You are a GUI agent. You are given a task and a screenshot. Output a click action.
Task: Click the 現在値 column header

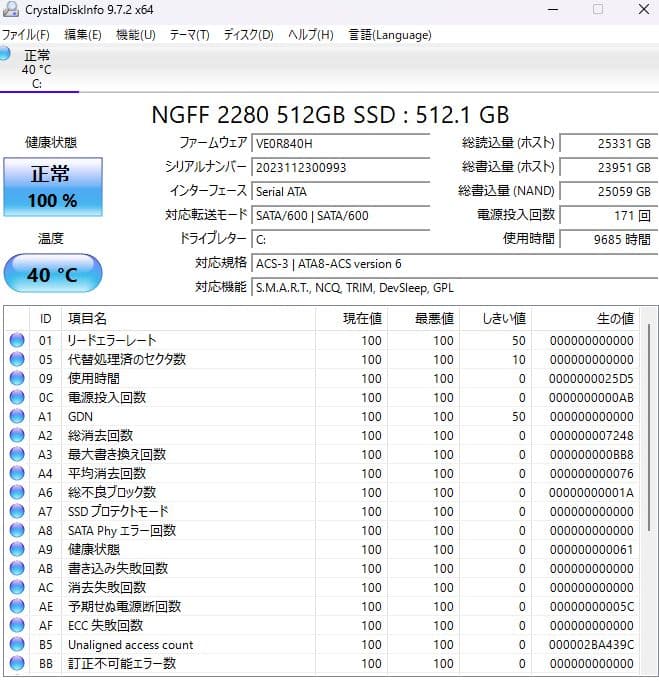[351, 319]
